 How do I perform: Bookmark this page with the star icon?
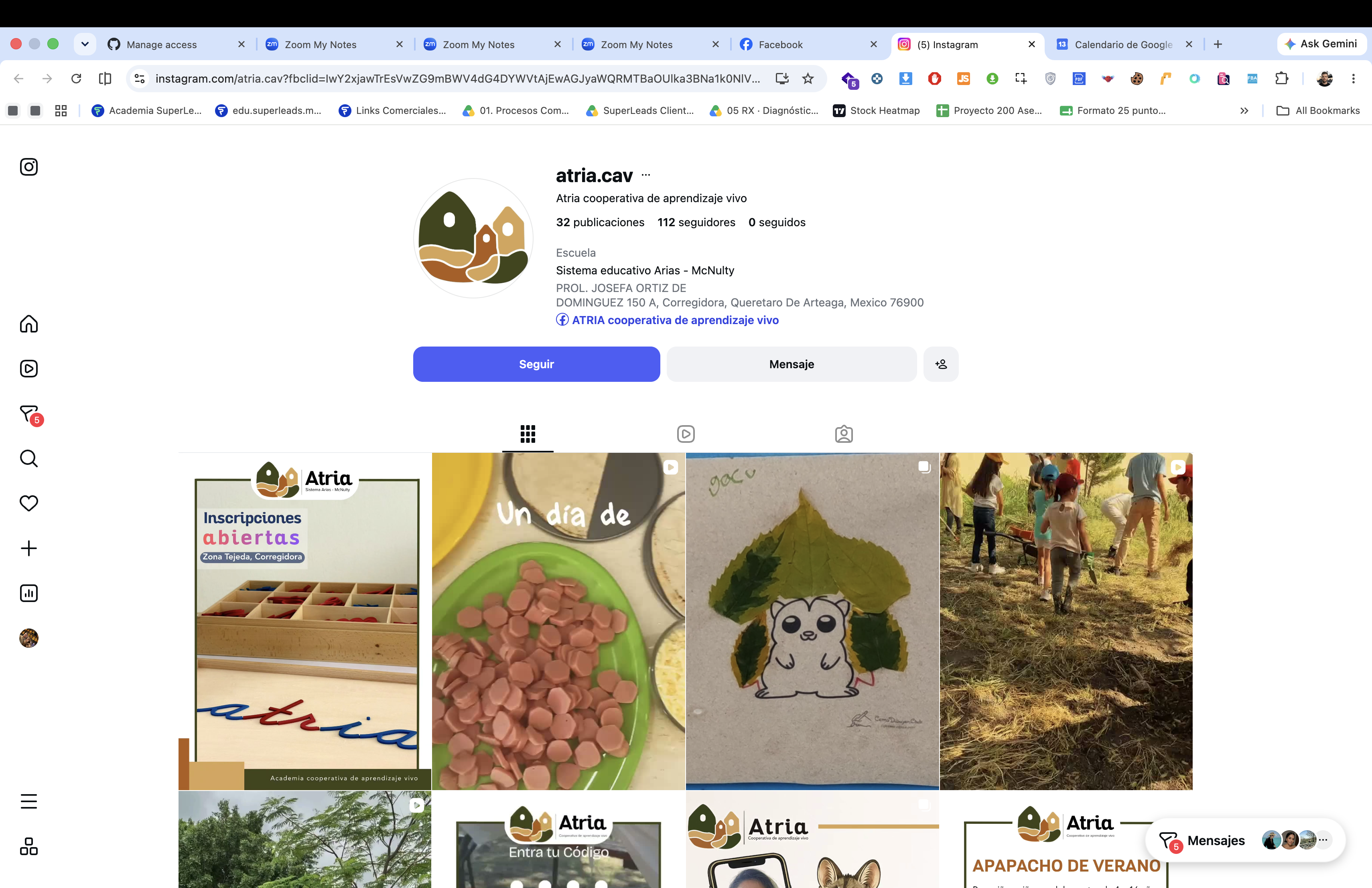tap(808, 78)
